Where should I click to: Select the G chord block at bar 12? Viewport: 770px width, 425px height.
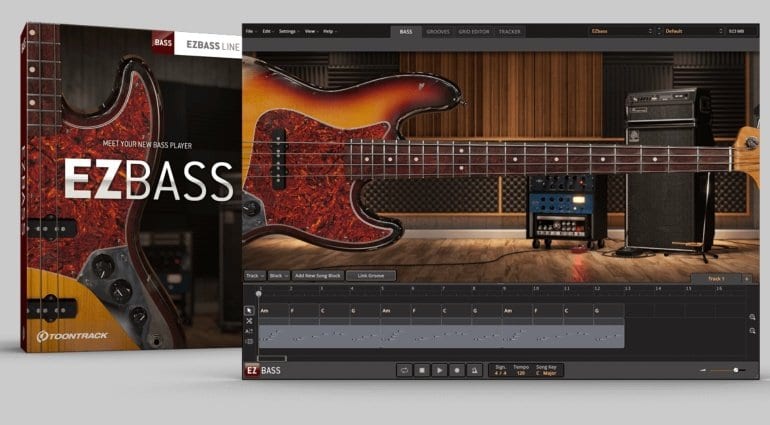point(609,311)
